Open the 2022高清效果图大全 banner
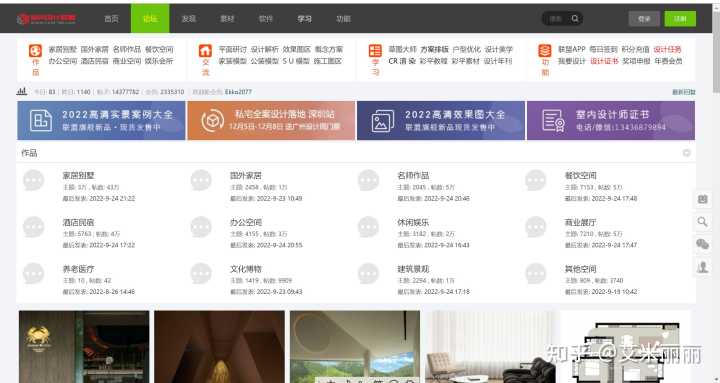This screenshot has height=383, width=720. pyautogui.click(x=441, y=120)
